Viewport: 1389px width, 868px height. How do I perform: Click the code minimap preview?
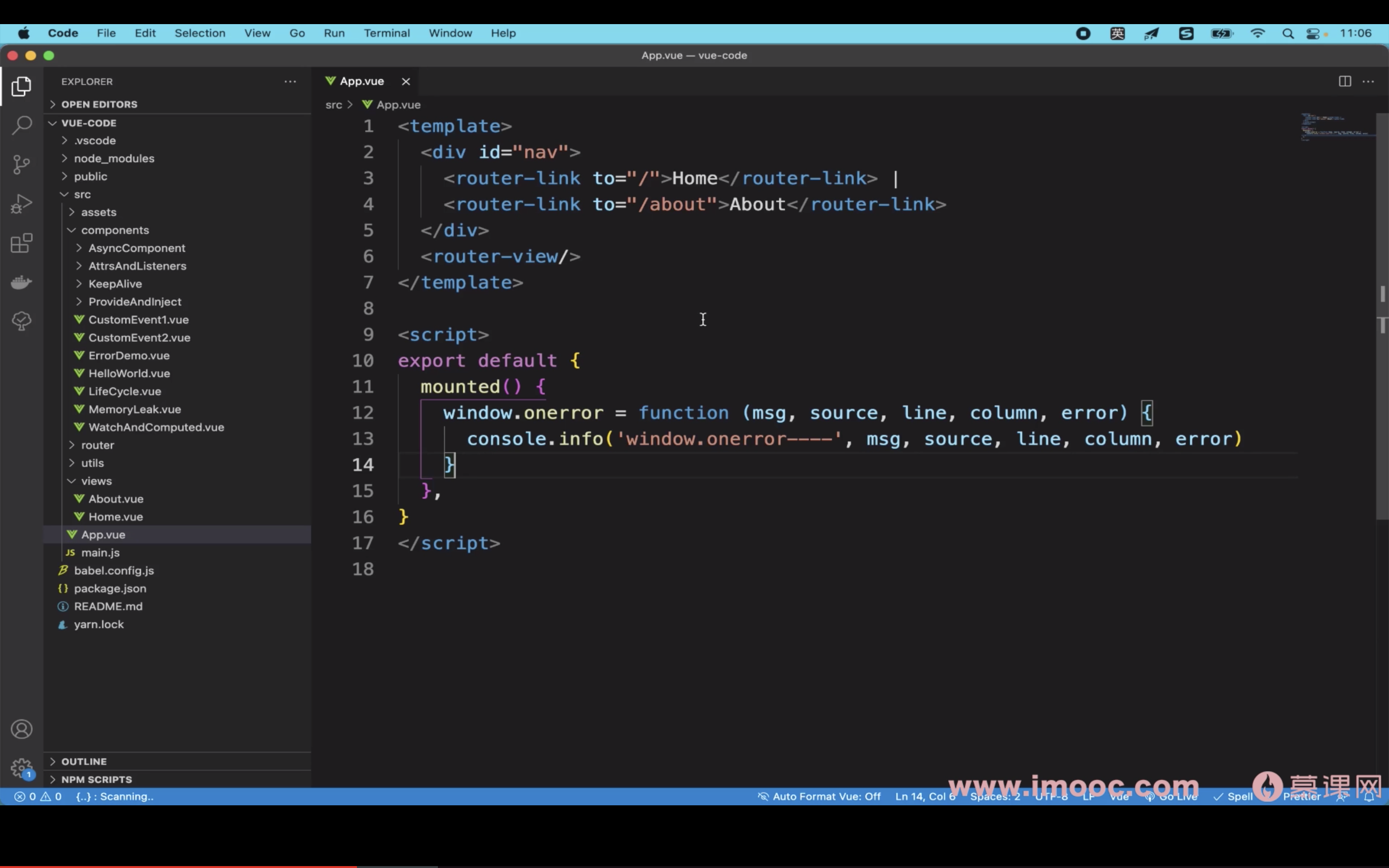[x=1336, y=127]
